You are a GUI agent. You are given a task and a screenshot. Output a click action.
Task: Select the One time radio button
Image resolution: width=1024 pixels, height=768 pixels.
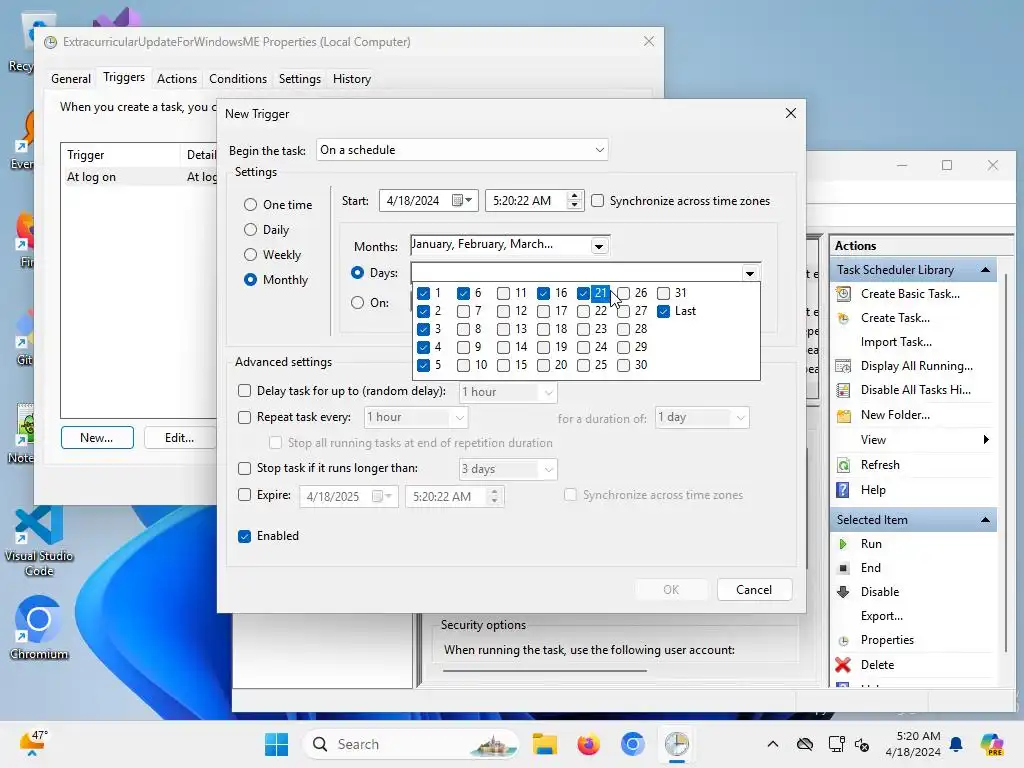coord(250,205)
